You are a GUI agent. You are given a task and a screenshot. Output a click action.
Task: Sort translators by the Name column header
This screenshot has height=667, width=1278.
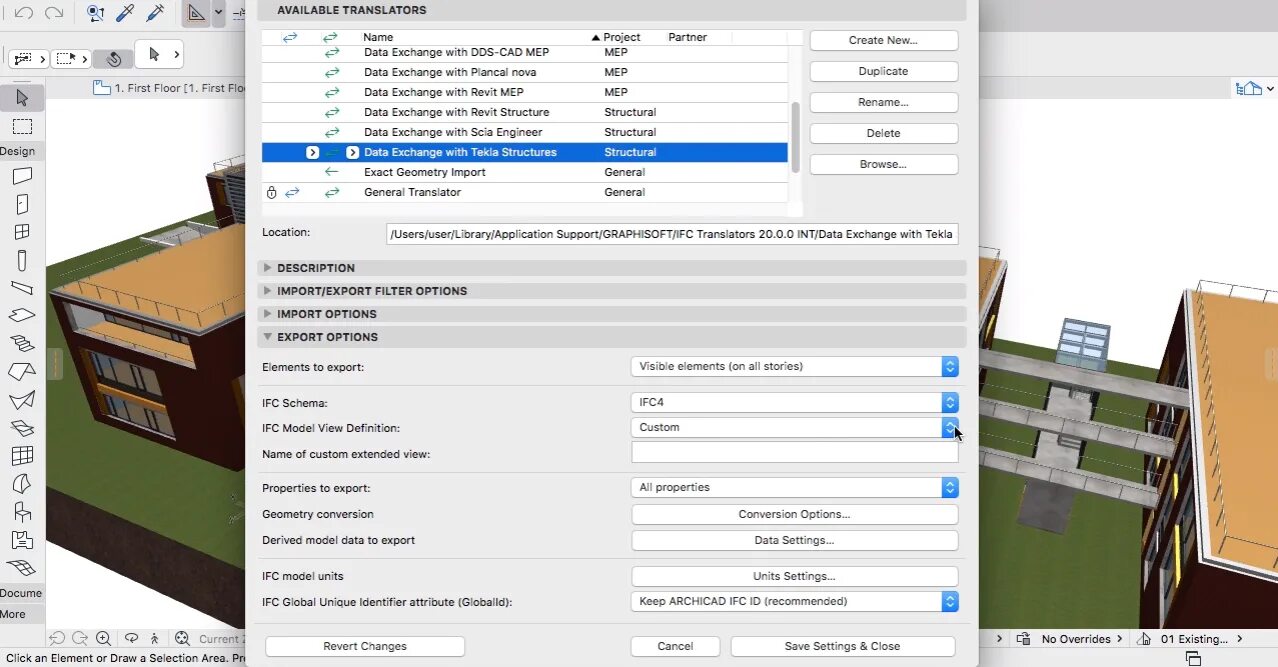pos(378,37)
